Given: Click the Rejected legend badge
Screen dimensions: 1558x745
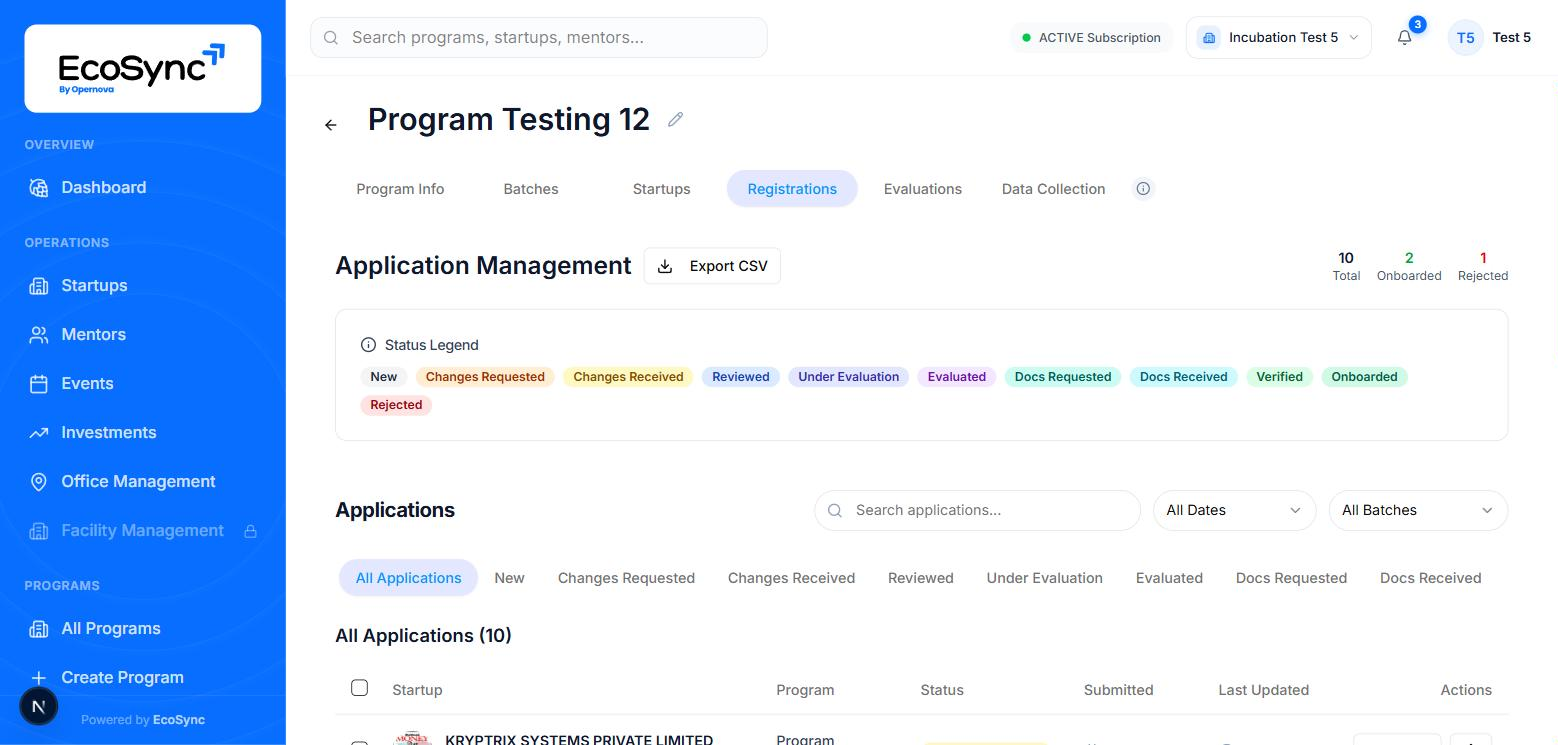Looking at the screenshot, I should 396,405.
